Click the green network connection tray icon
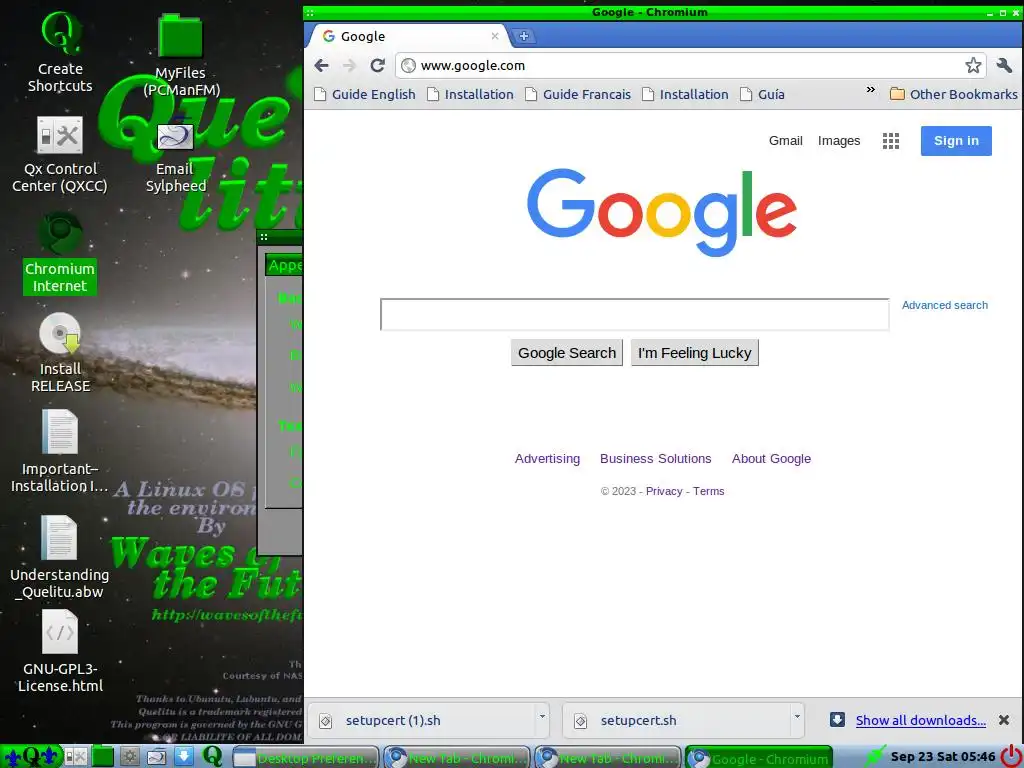 tap(874, 757)
